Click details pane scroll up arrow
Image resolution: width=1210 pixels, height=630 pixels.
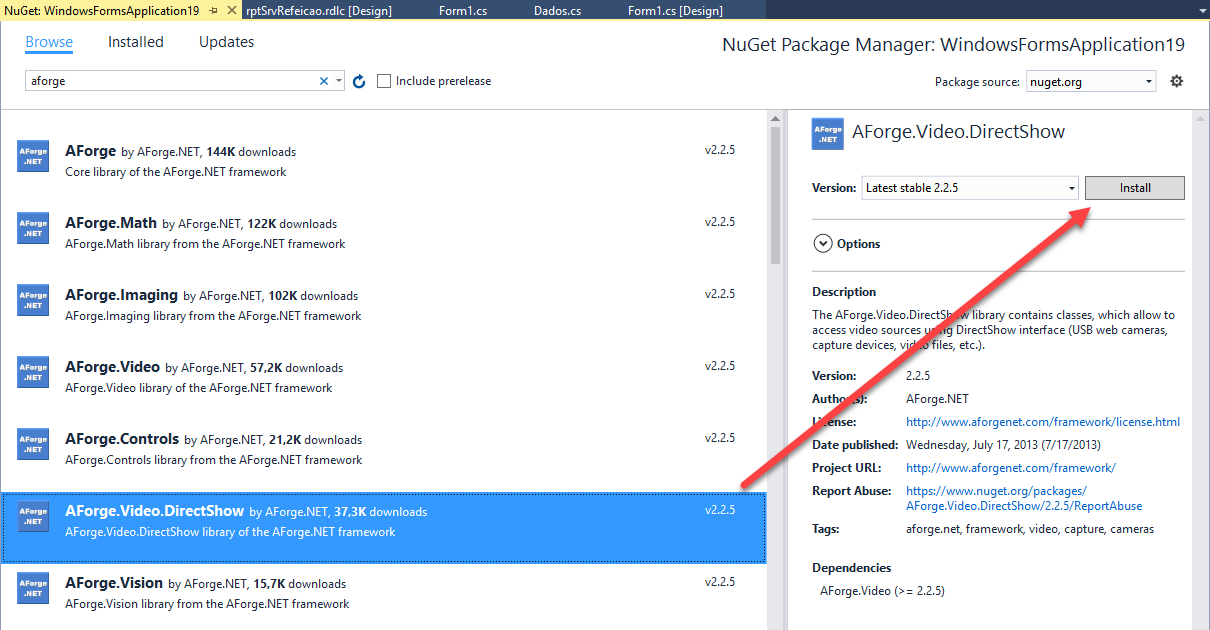click(1201, 118)
